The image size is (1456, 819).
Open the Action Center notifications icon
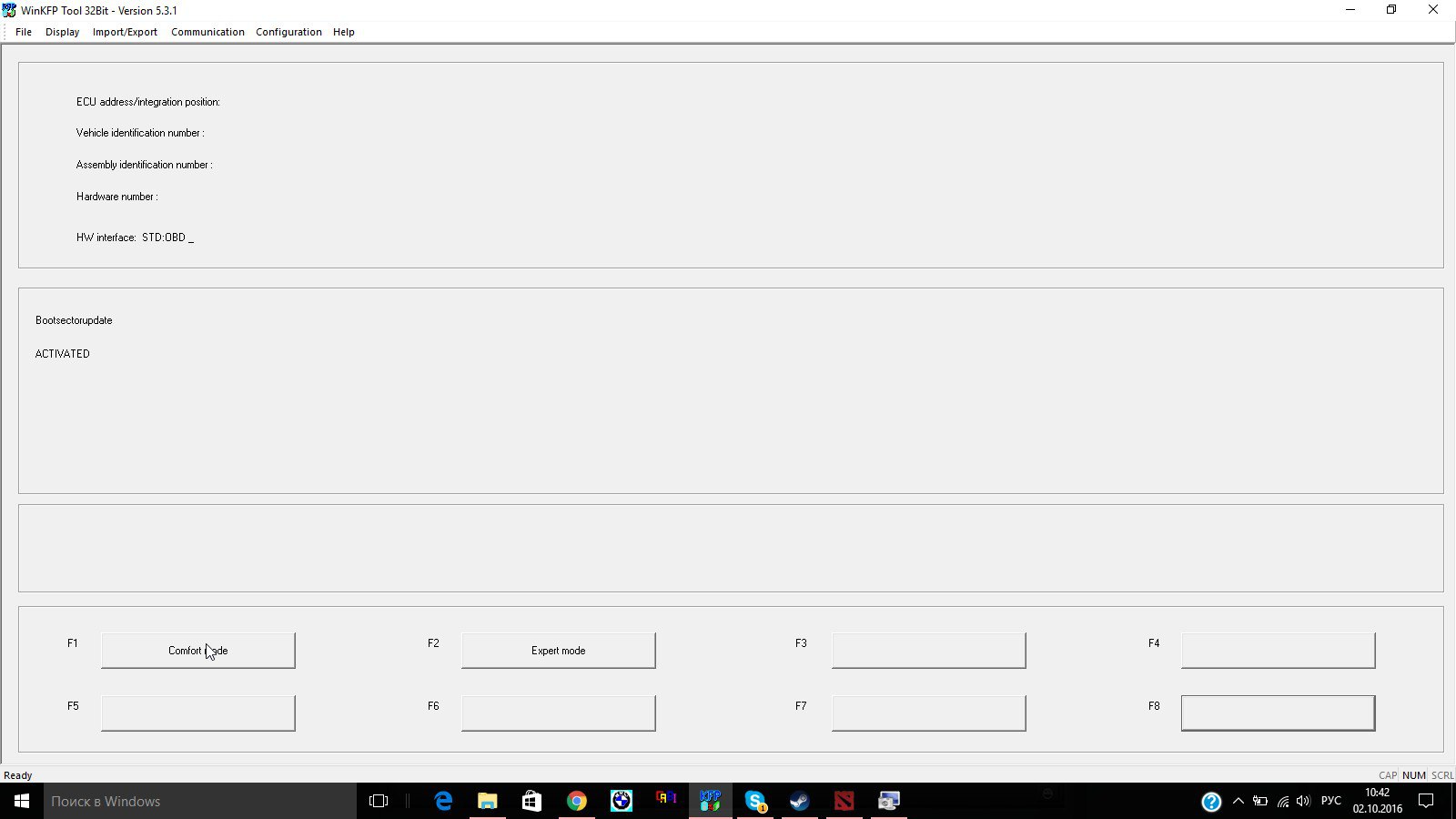pyautogui.click(x=1426, y=801)
